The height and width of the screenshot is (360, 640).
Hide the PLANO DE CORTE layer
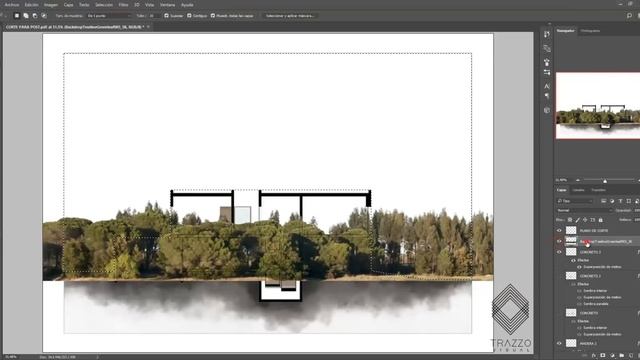559,231
